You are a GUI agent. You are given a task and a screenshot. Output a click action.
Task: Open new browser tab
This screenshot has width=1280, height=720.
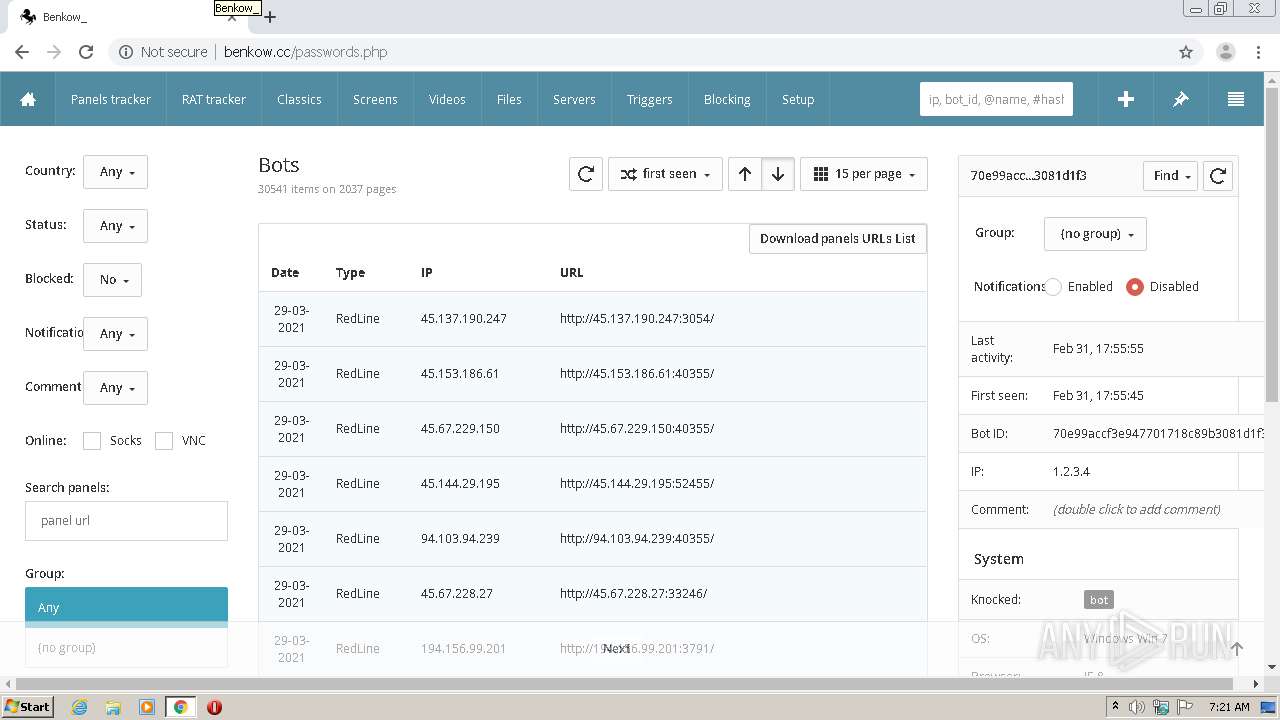[270, 16]
